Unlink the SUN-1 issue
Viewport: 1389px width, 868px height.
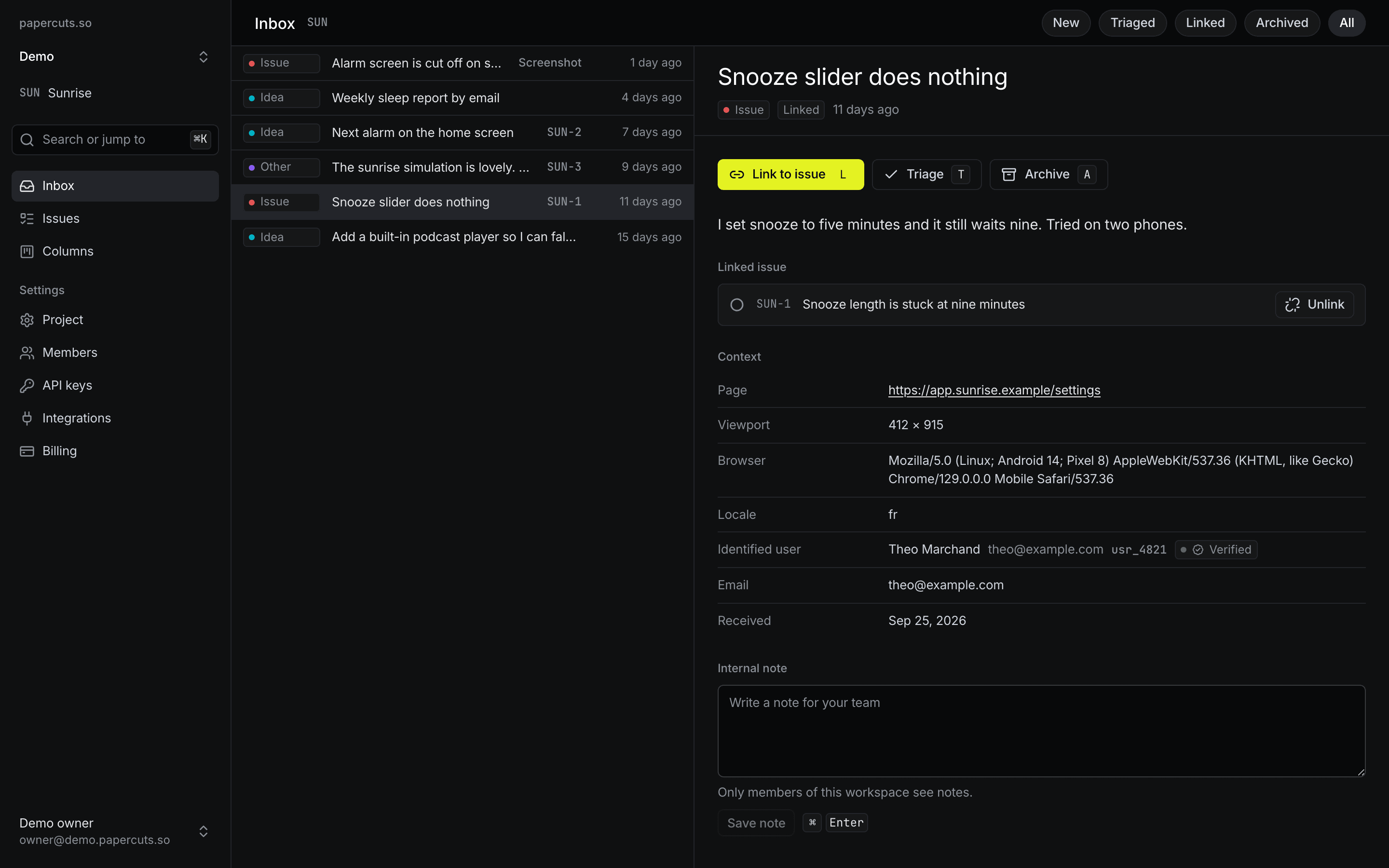1314,305
